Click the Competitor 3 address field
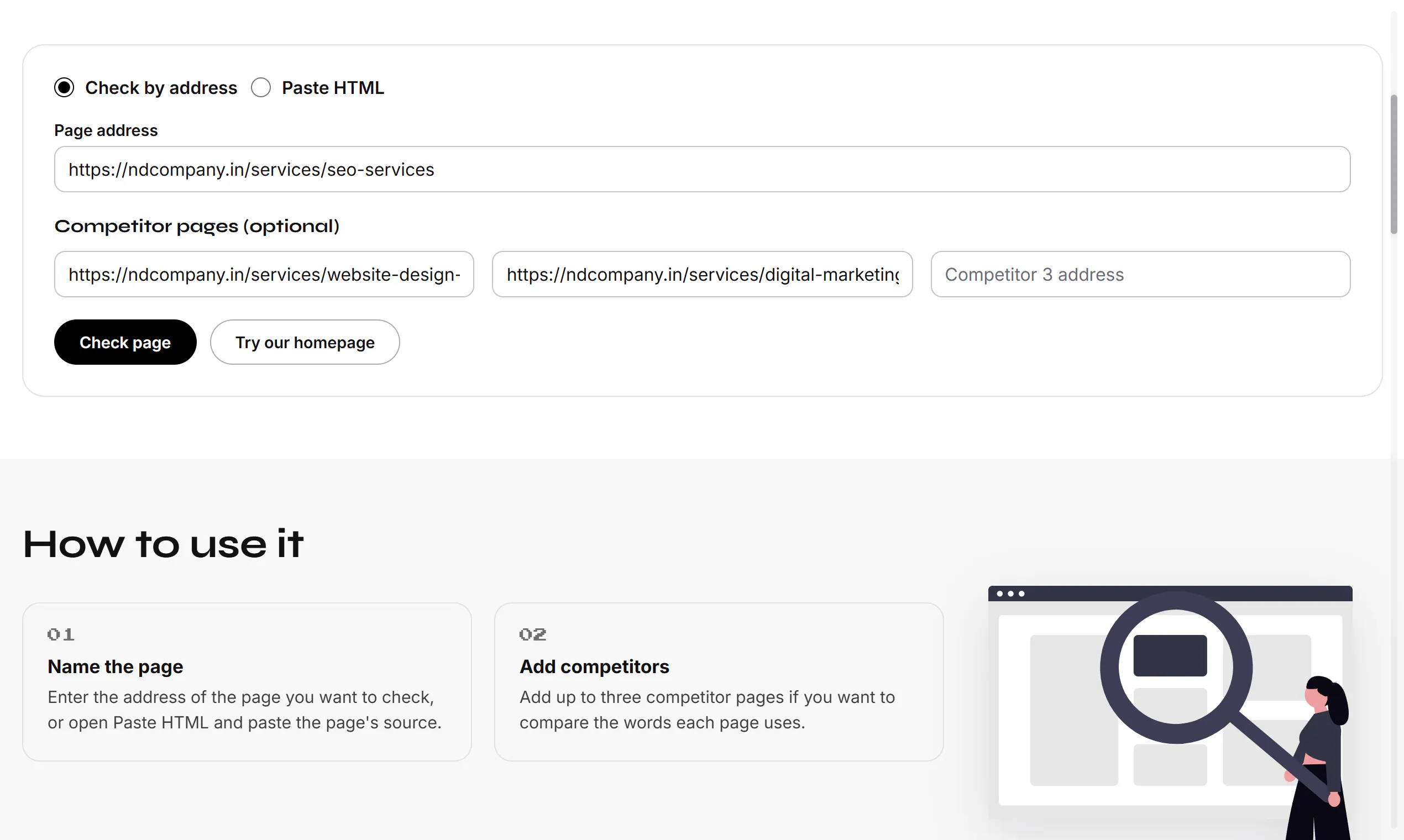 (x=1140, y=274)
